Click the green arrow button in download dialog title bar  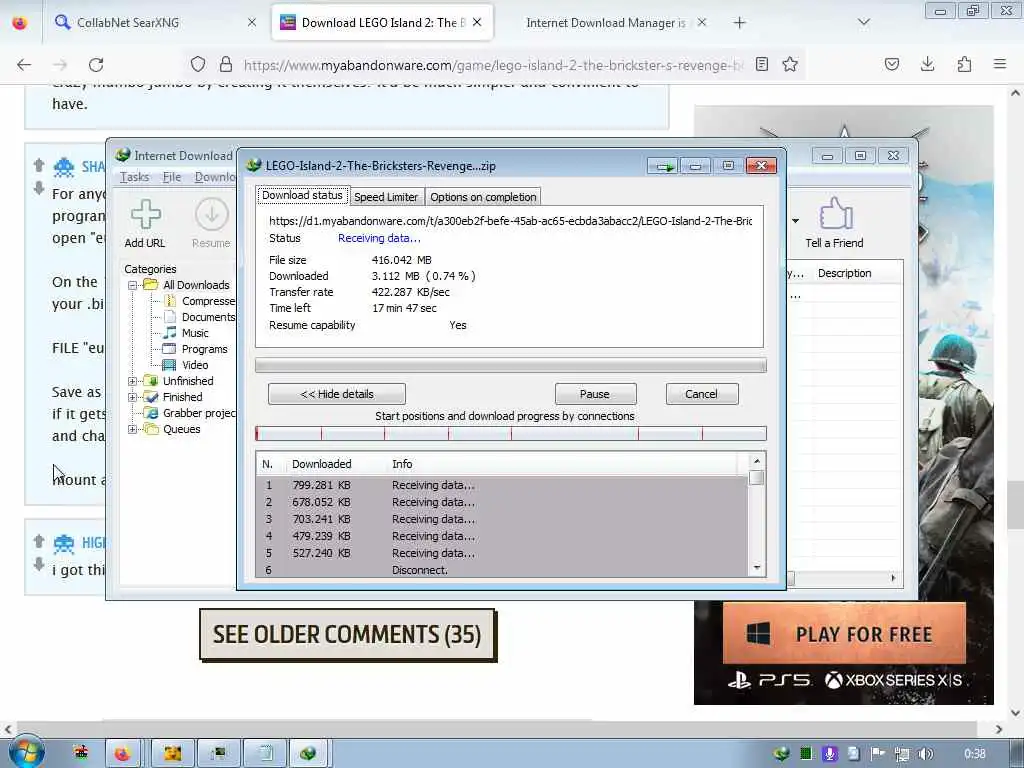[664, 167]
